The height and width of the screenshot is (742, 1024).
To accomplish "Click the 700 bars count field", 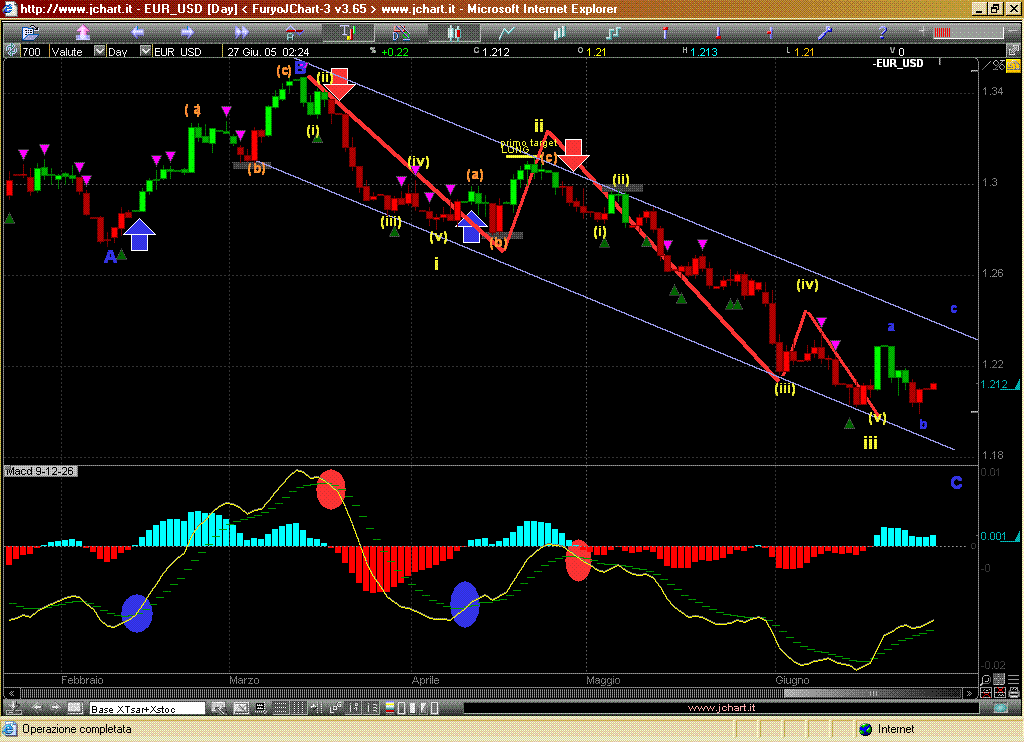I will [x=32, y=51].
